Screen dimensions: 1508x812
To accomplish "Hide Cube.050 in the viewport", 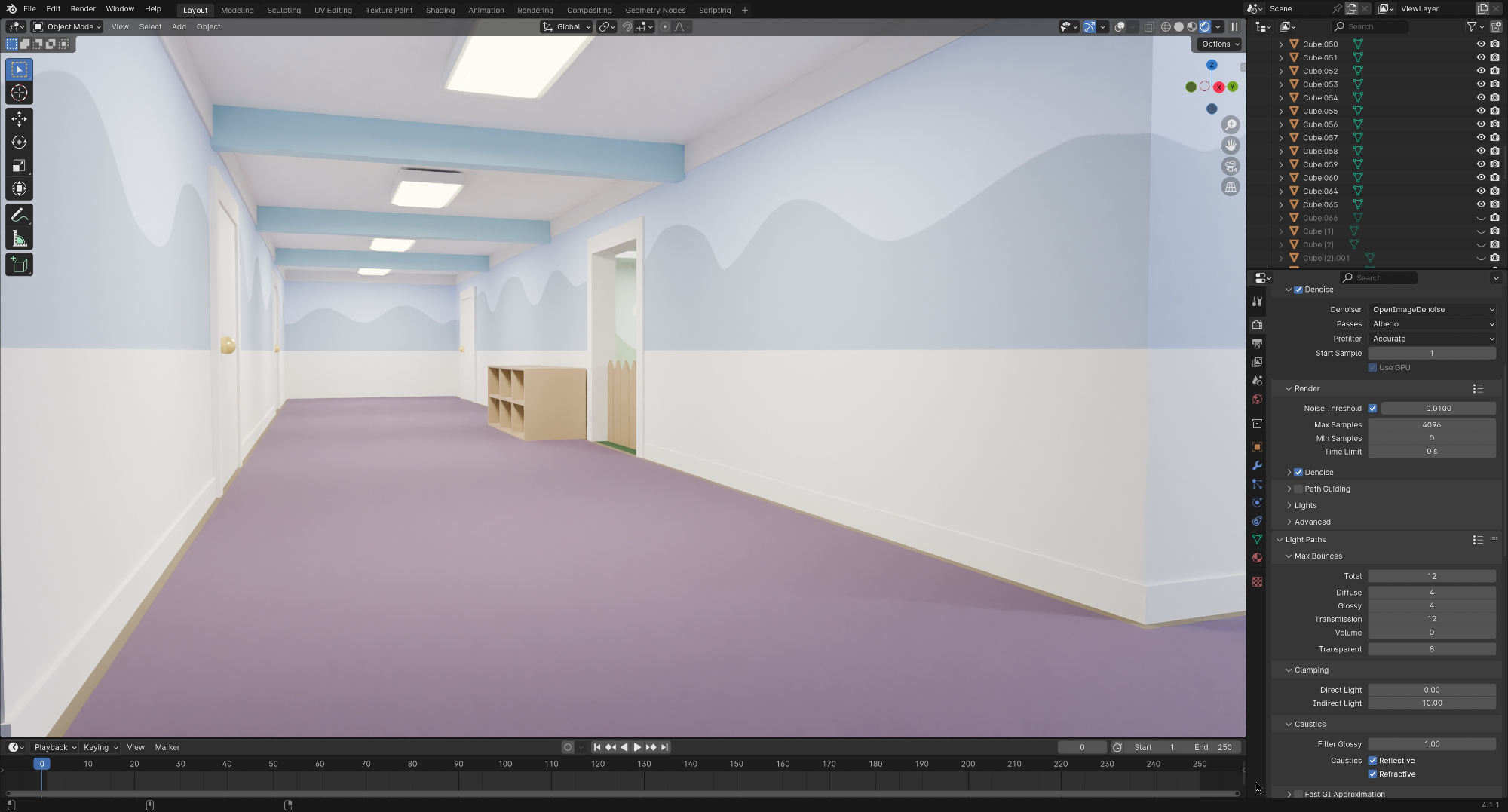I will pos(1481,44).
